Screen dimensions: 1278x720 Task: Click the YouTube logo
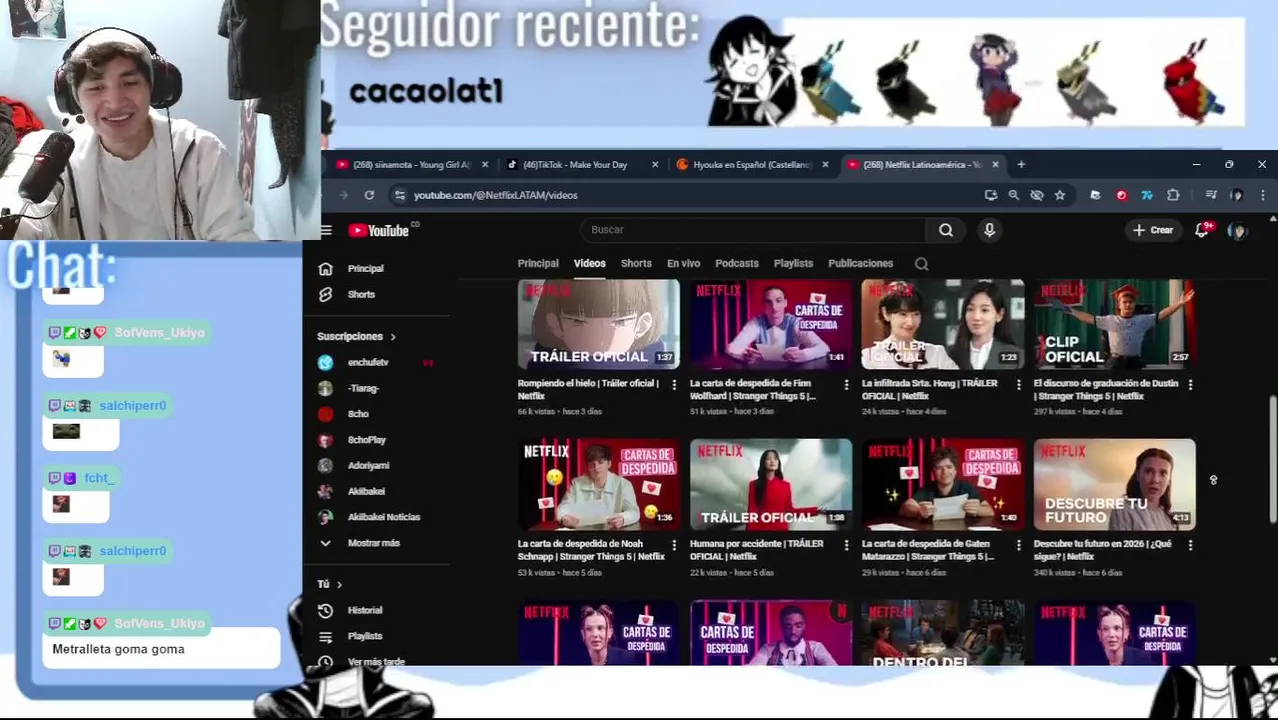pyautogui.click(x=379, y=230)
